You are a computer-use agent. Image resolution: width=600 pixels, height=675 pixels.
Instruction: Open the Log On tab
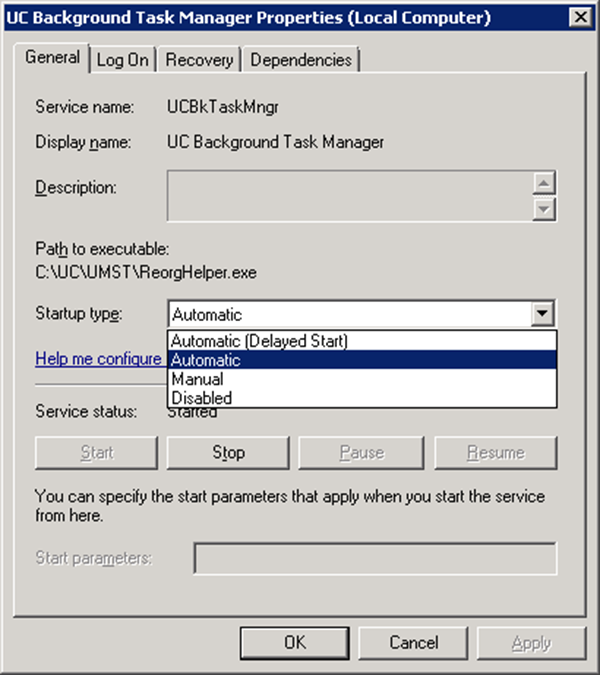tap(122, 60)
